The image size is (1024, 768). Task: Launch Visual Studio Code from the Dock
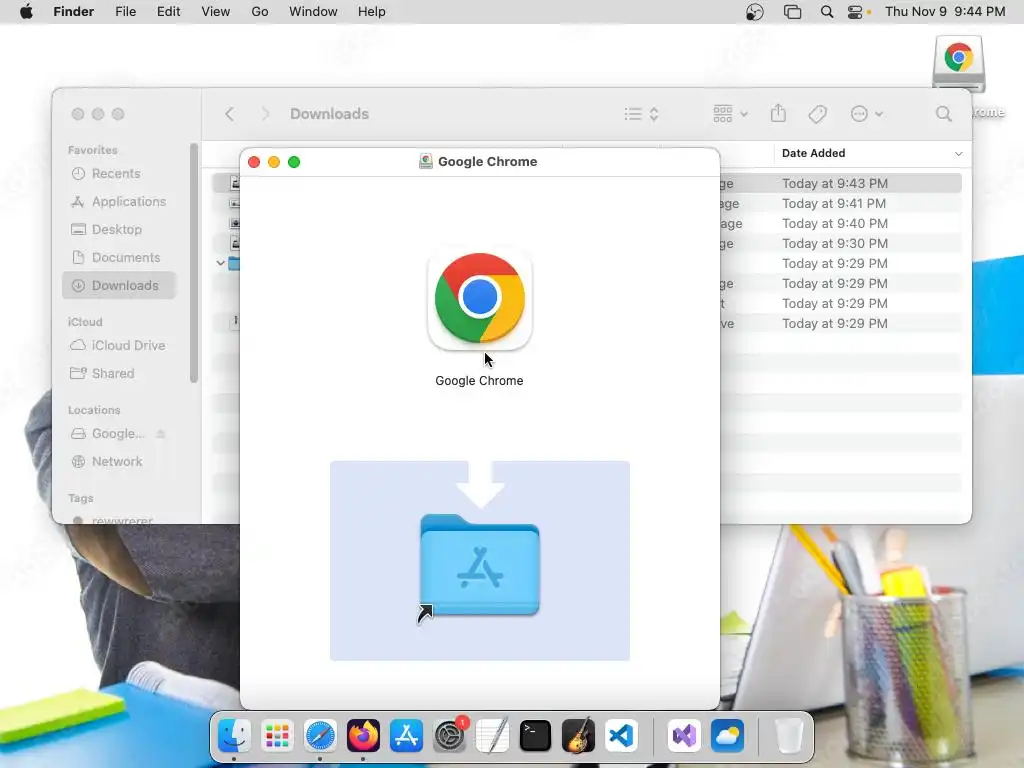(x=621, y=736)
